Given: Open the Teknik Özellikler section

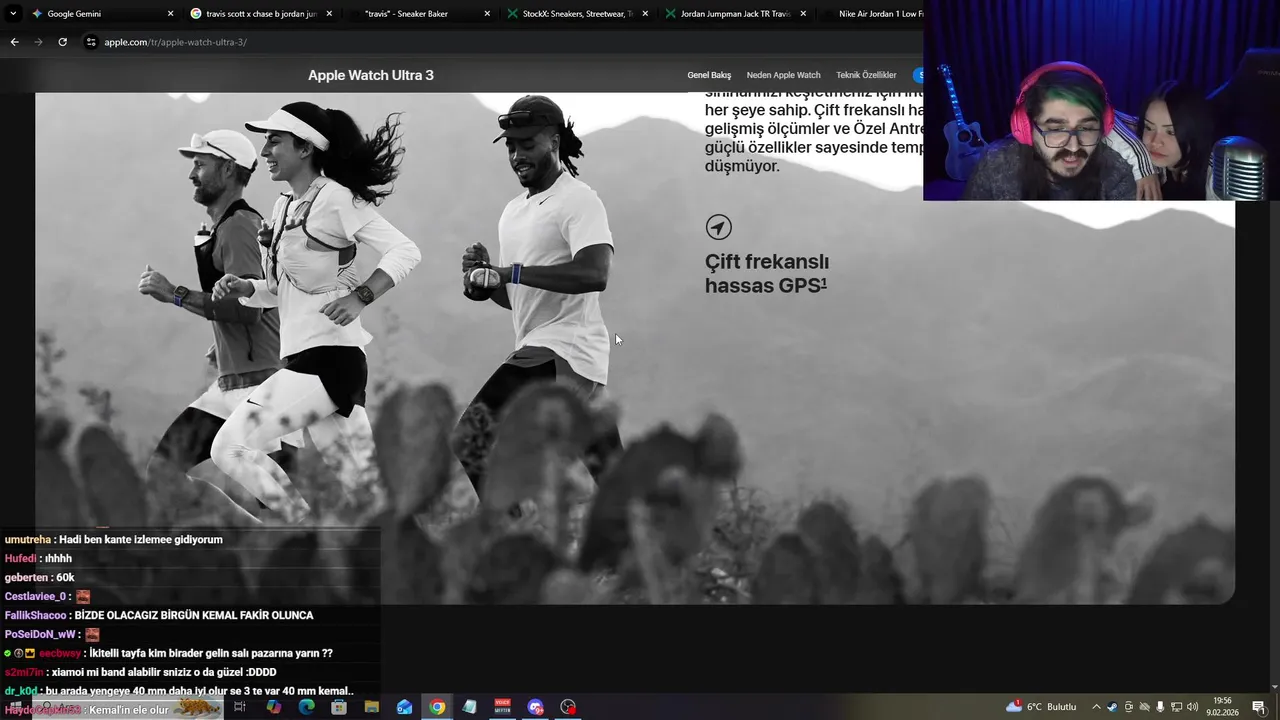Looking at the screenshot, I should 866,75.
